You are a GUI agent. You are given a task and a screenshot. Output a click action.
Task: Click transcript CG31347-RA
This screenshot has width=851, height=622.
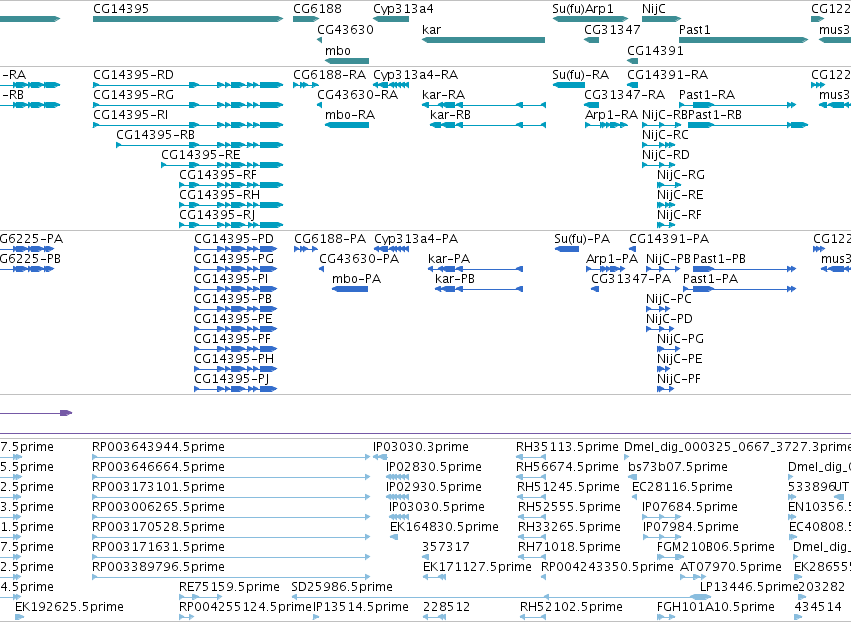[624, 94]
